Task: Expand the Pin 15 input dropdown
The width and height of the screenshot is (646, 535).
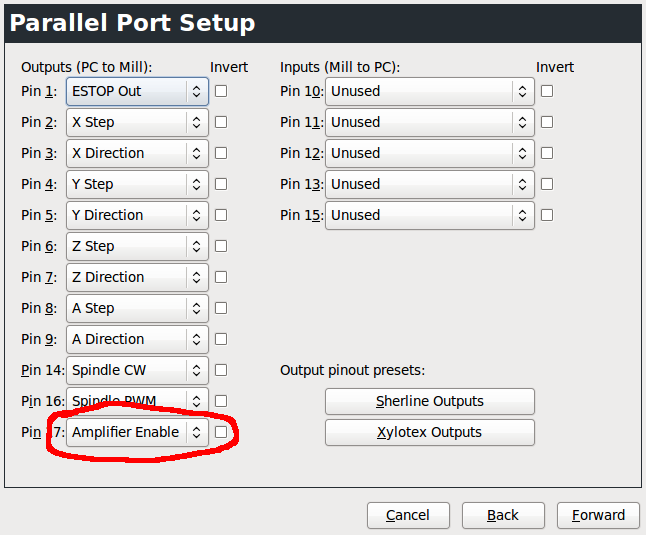Action: click(429, 215)
